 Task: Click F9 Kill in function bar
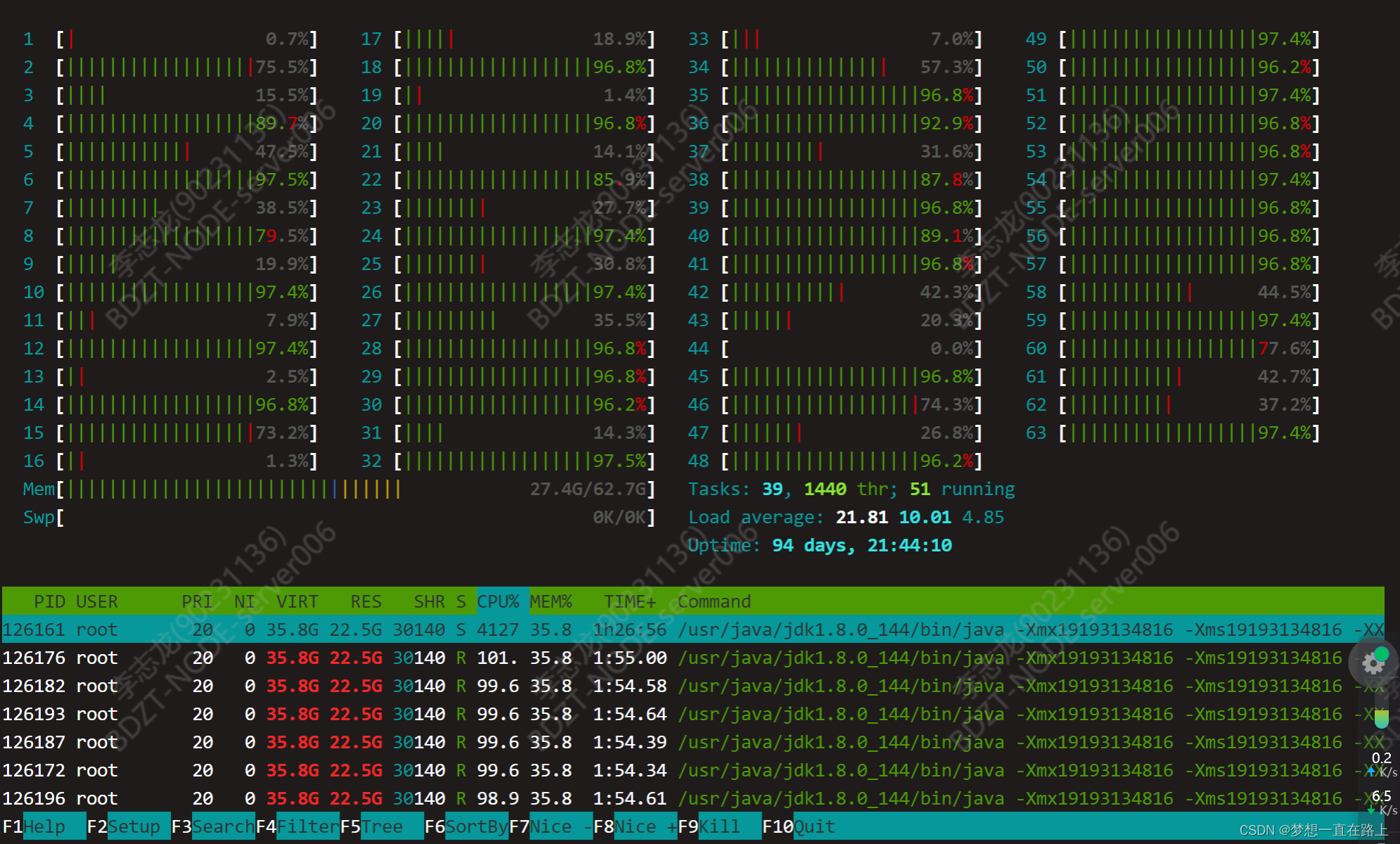coord(719,826)
